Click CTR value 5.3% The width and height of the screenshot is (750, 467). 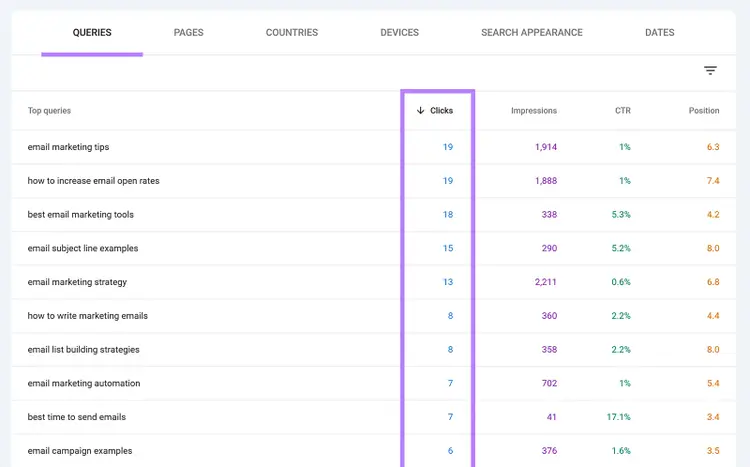pyautogui.click(x=621, y=214)
